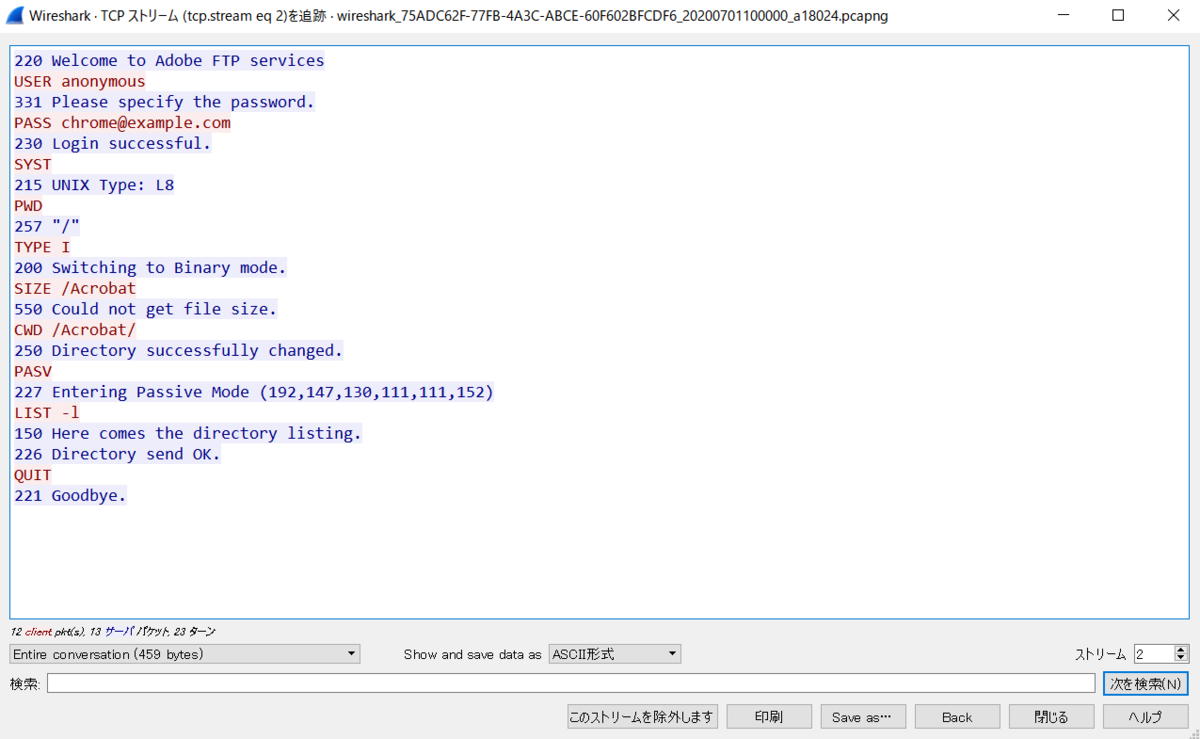Image resolution: width=1200 pixels, height=739 pixels.
Task: Click the 閉じる close button
Action: pos(1051,717)
